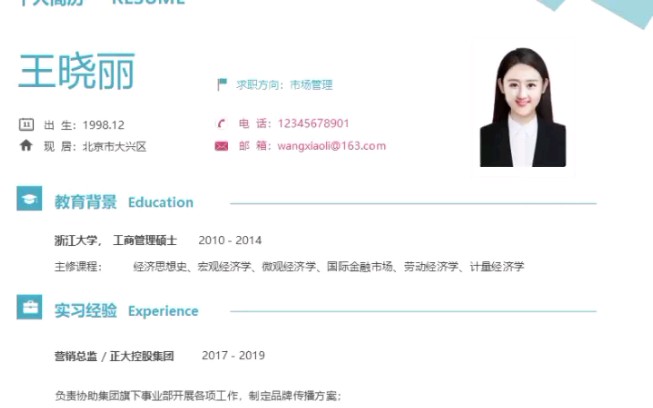Click the home residence icon
Image resolution: width=653 pixels, height=408 pixels.
click(x=26, y=145)
